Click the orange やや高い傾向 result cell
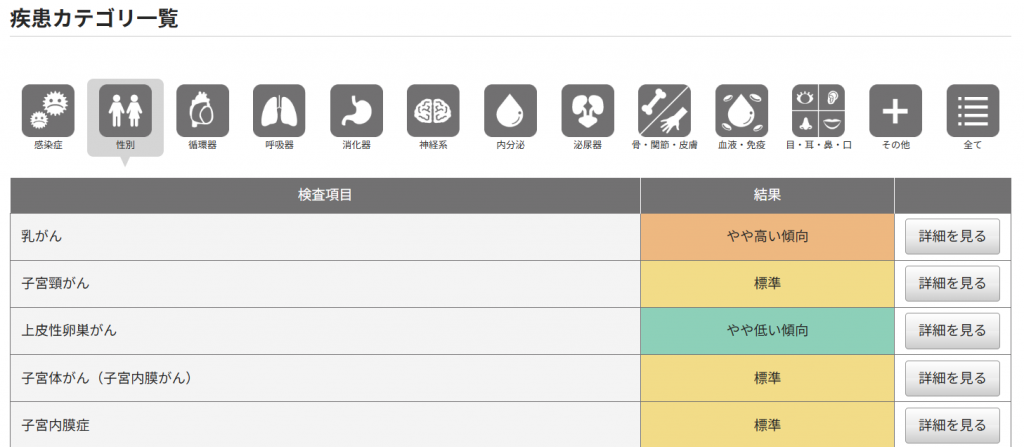The image size is (1024, 447). coord(767,237)
